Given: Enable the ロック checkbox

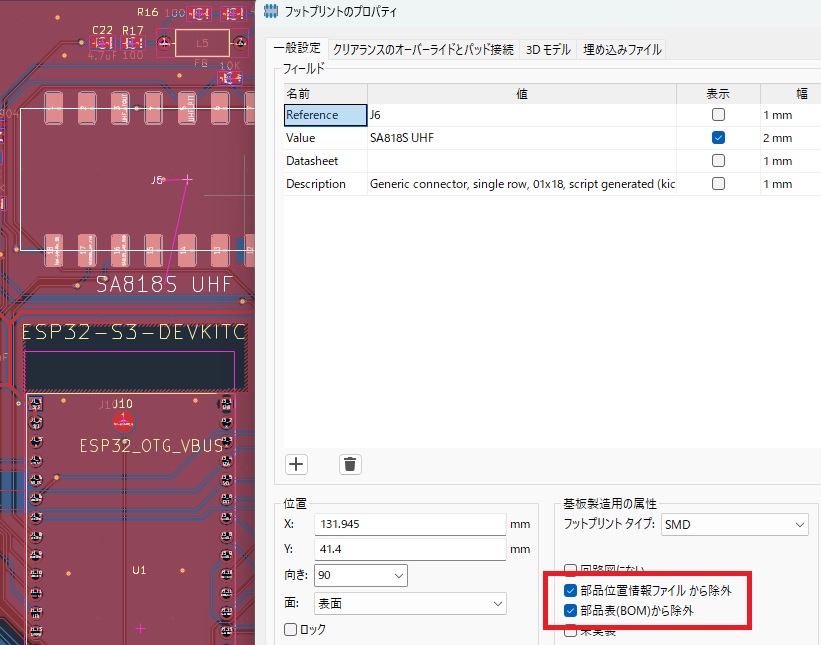Looking at the screenshot, I should (x=290, y=629).
